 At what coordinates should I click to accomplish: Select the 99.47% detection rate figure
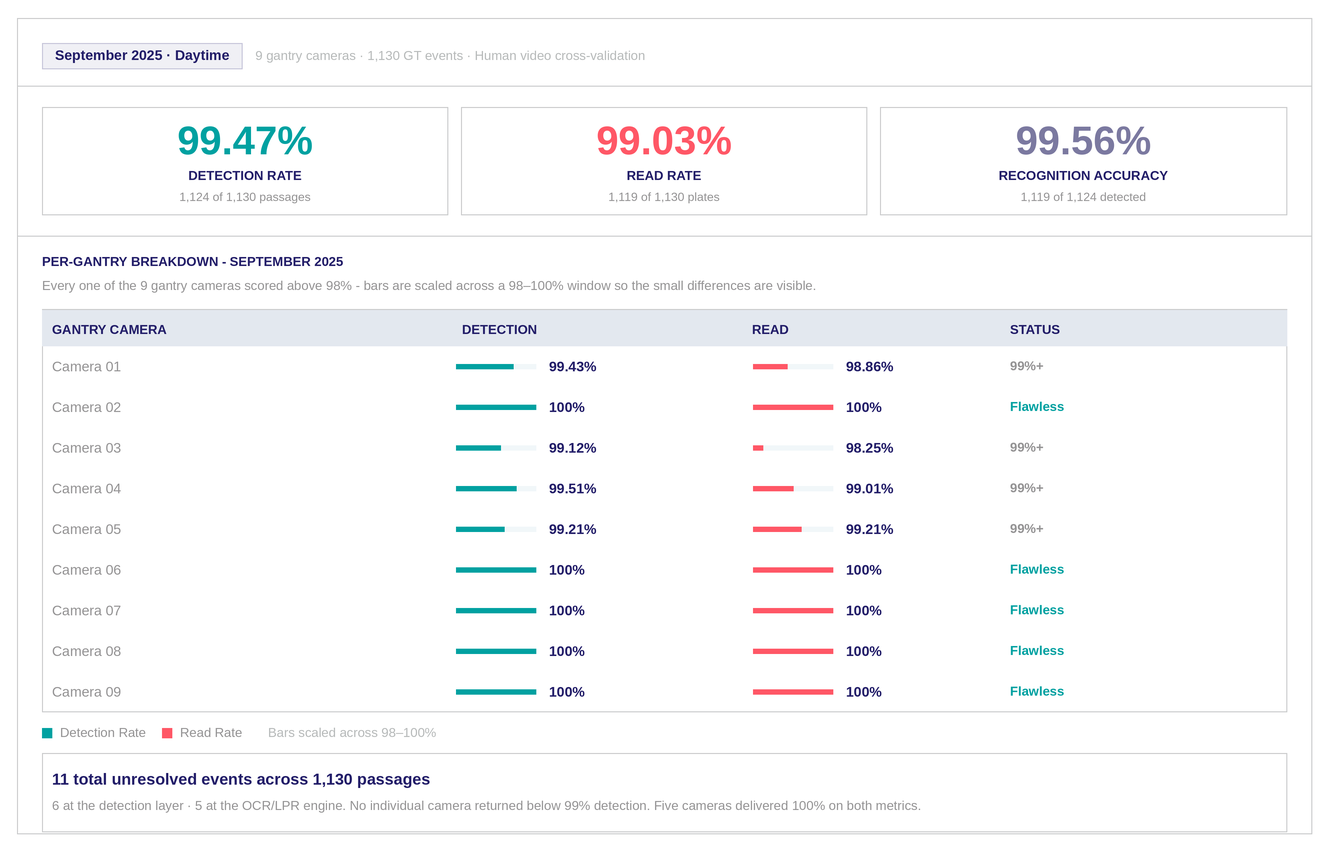click(245, 140)
